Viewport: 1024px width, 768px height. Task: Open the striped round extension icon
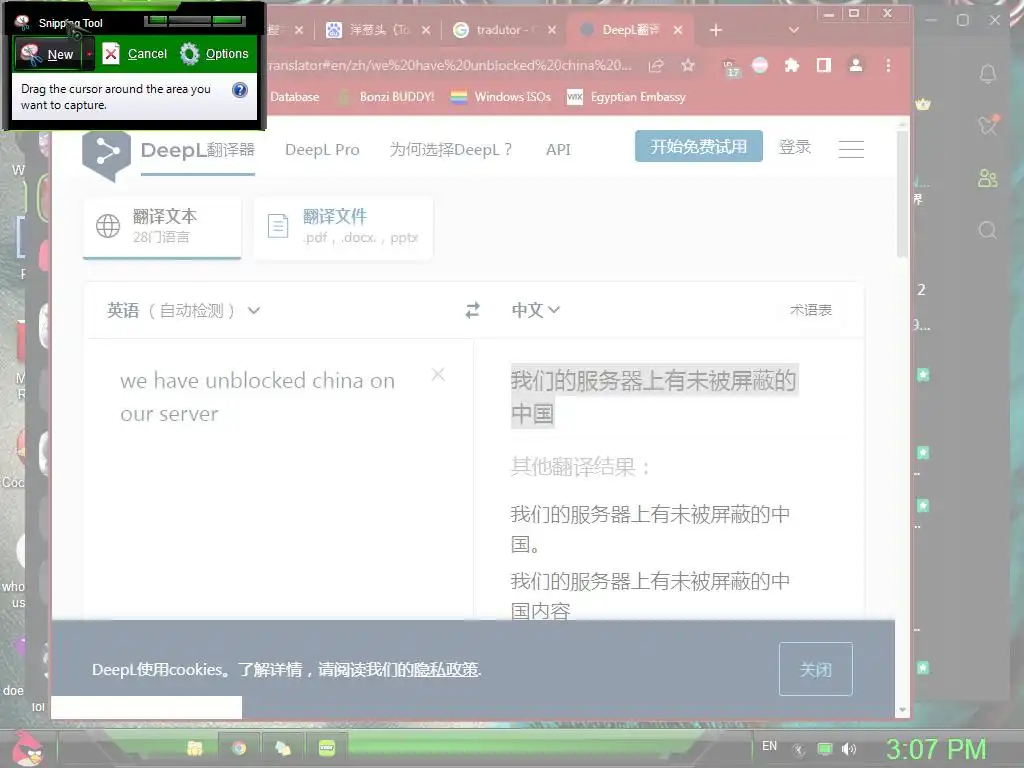tap(760, 65)
